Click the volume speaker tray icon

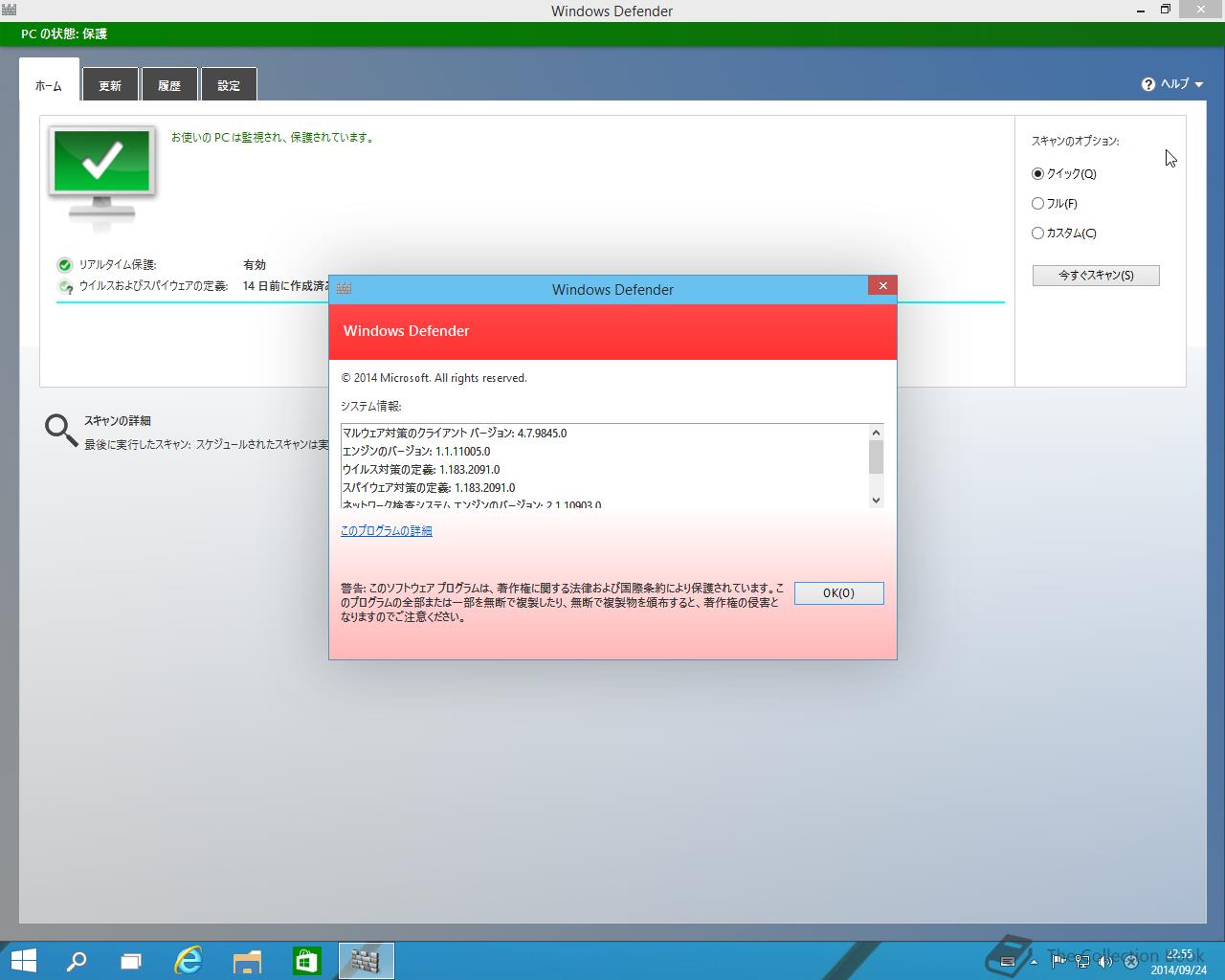coord(1106,962)
